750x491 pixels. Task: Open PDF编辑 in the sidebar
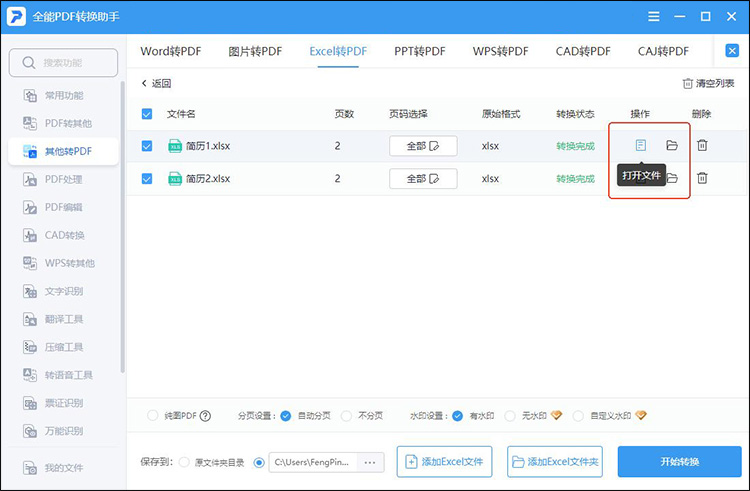63,207
